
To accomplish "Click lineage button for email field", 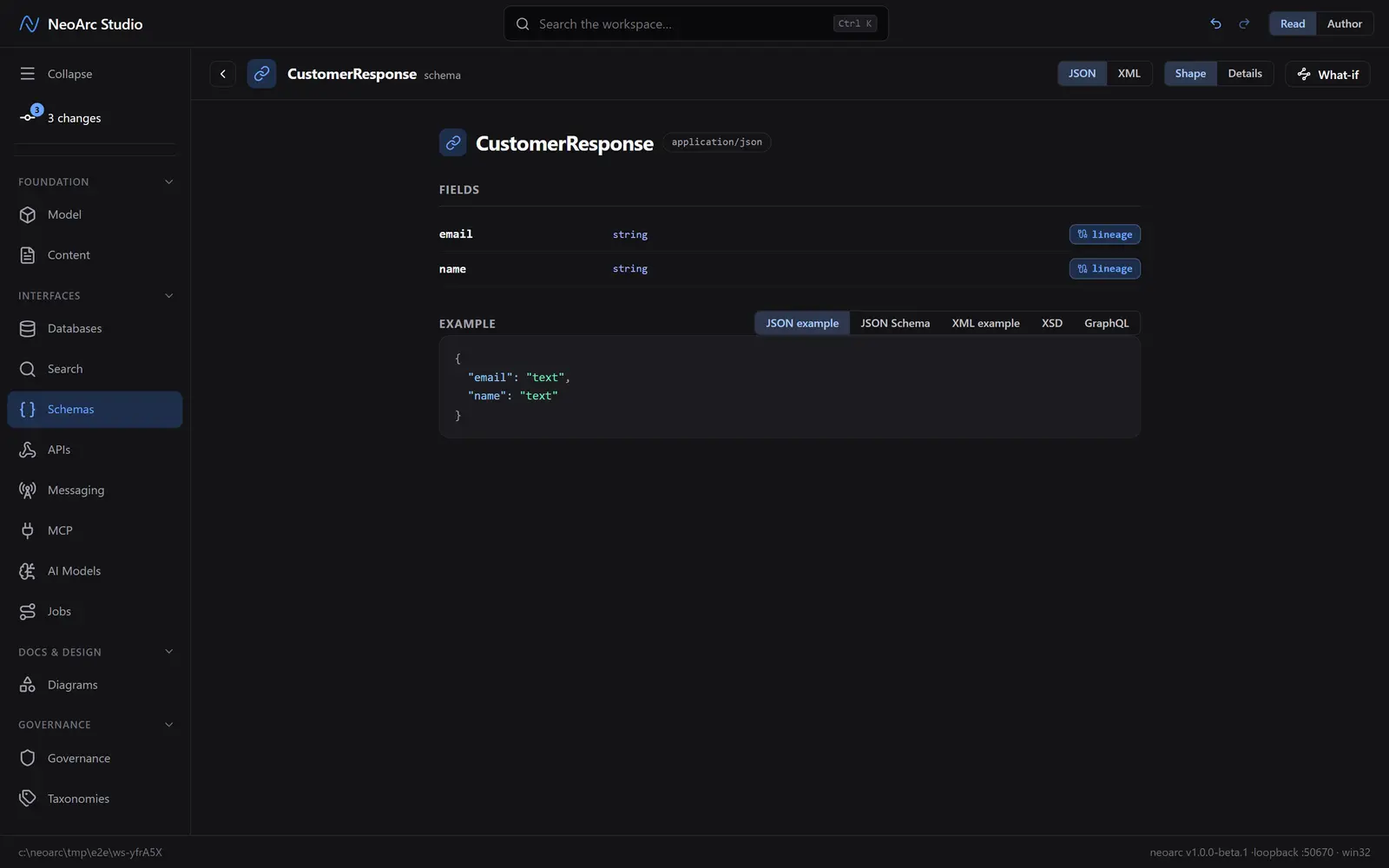I will (1104, 234).
